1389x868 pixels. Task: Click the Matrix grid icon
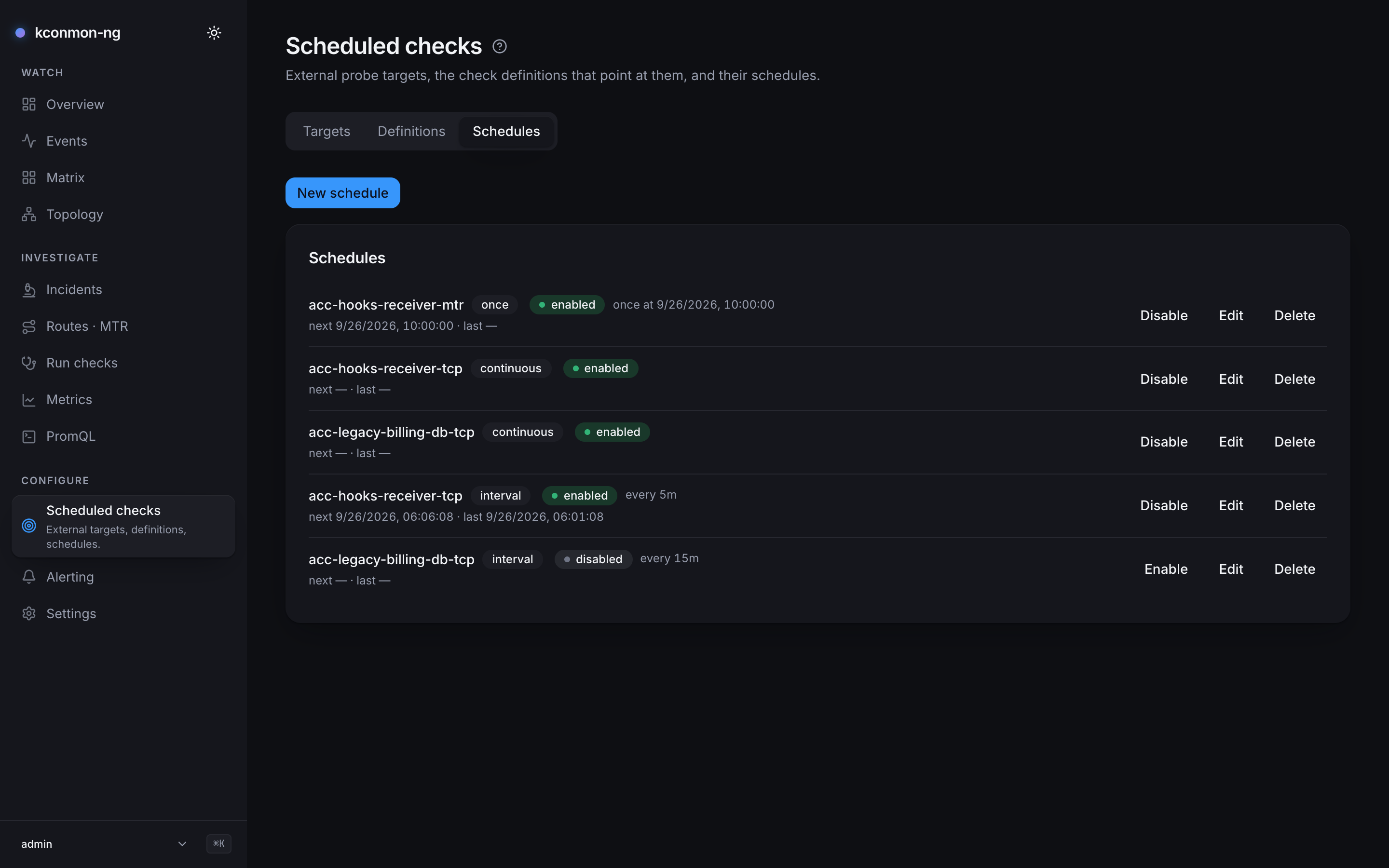(x=29, y=178)
